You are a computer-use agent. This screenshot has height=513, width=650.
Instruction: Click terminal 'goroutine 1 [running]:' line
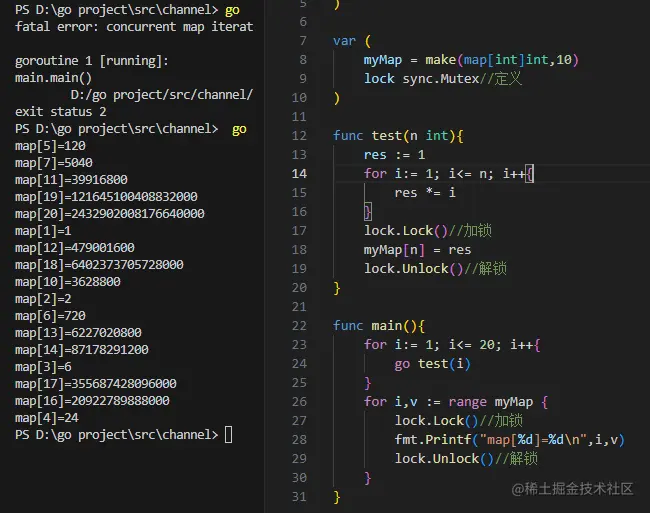92,61
